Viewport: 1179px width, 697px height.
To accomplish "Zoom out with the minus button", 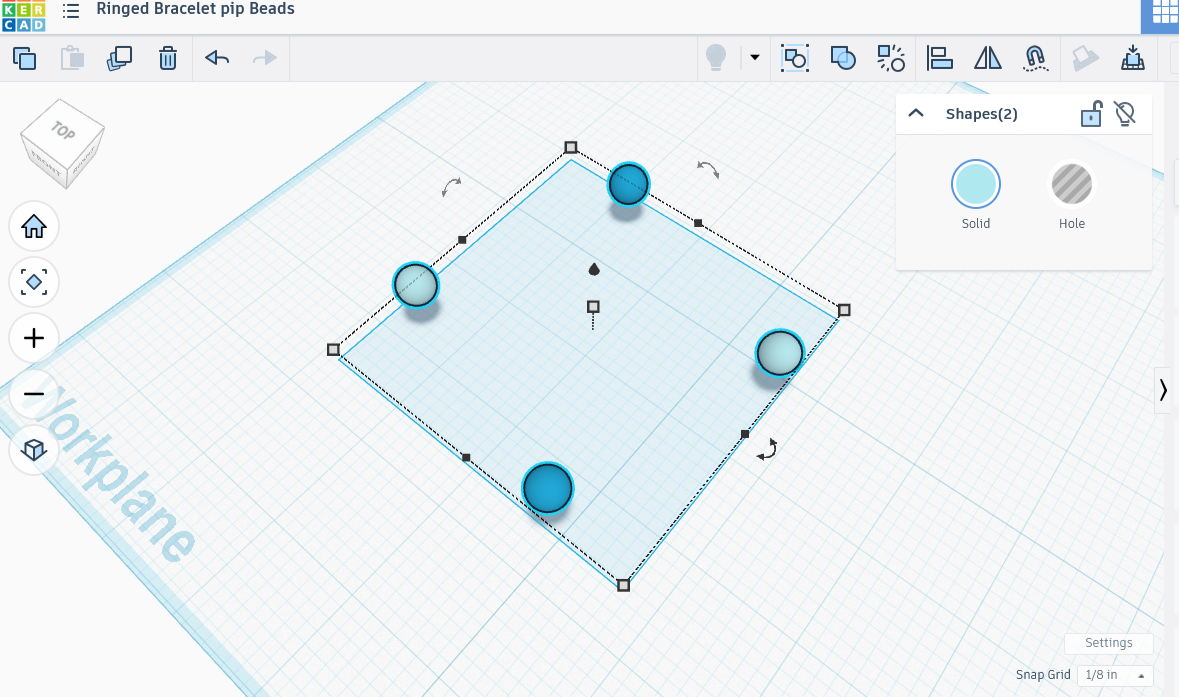I will pyautogui.click(x=34, y=393).
